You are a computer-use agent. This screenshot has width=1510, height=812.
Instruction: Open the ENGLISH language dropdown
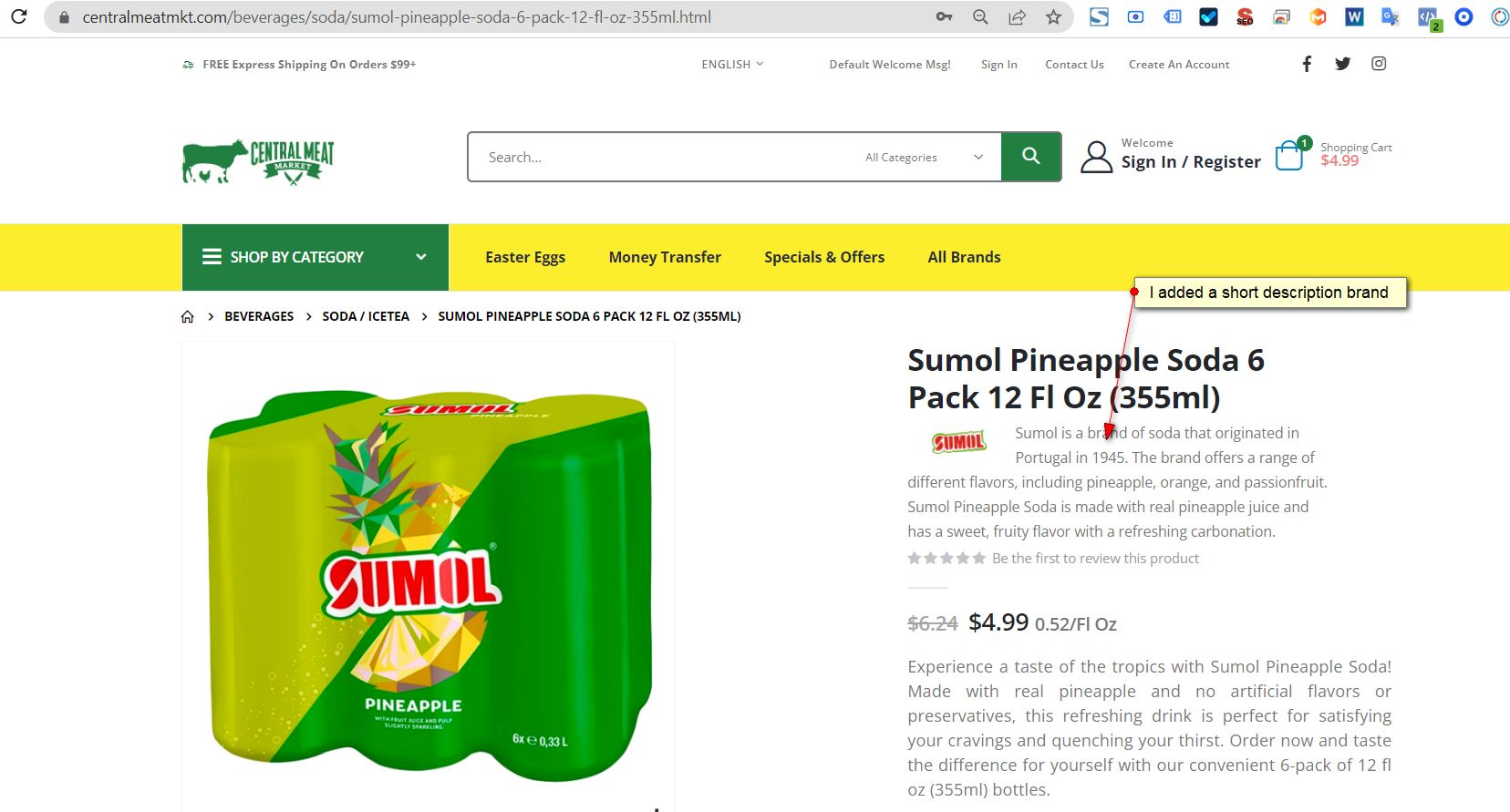point(732,64)
